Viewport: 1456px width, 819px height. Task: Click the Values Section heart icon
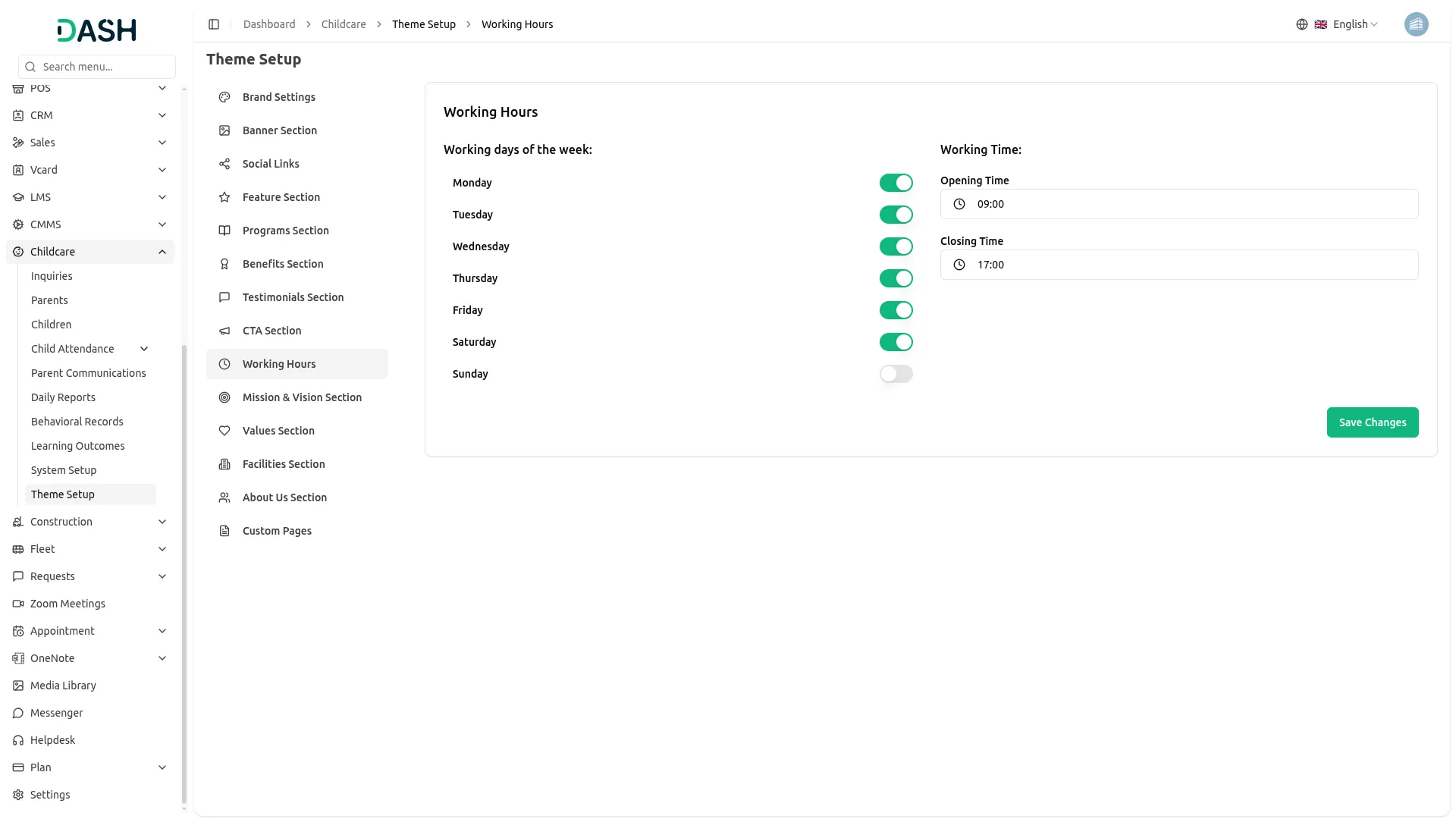tap(224, 431)
